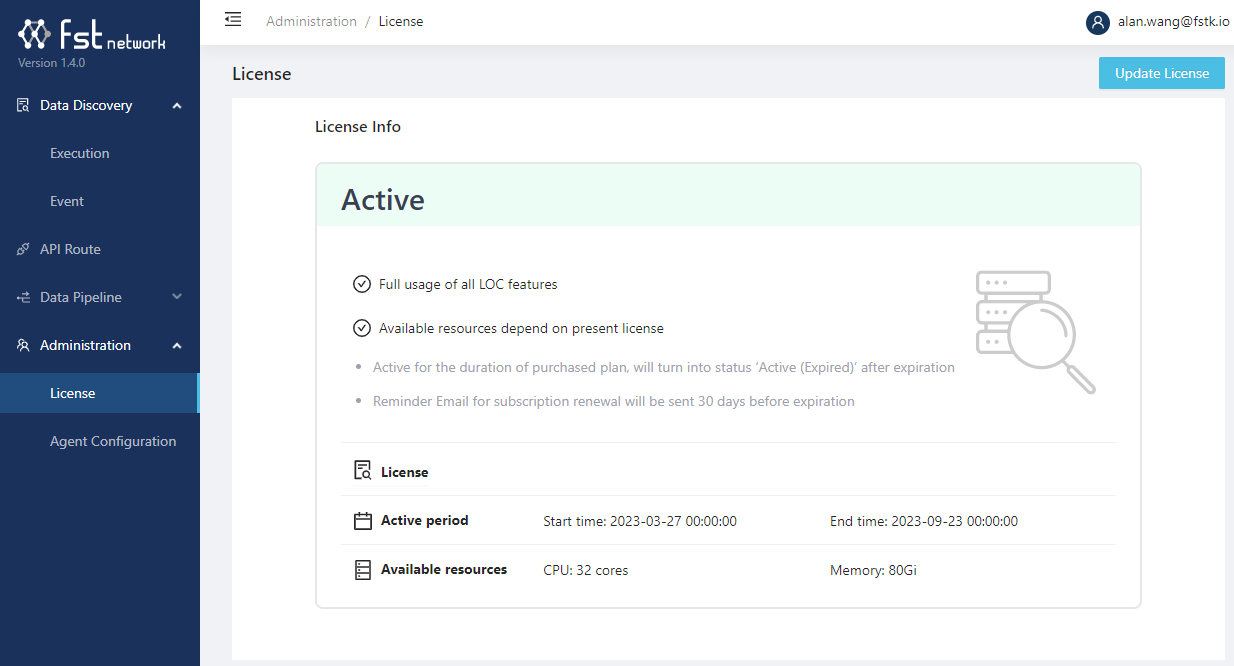1234x666 pixels.
Task: Open the Agent Configuration menu item
Action: point(113,441)
